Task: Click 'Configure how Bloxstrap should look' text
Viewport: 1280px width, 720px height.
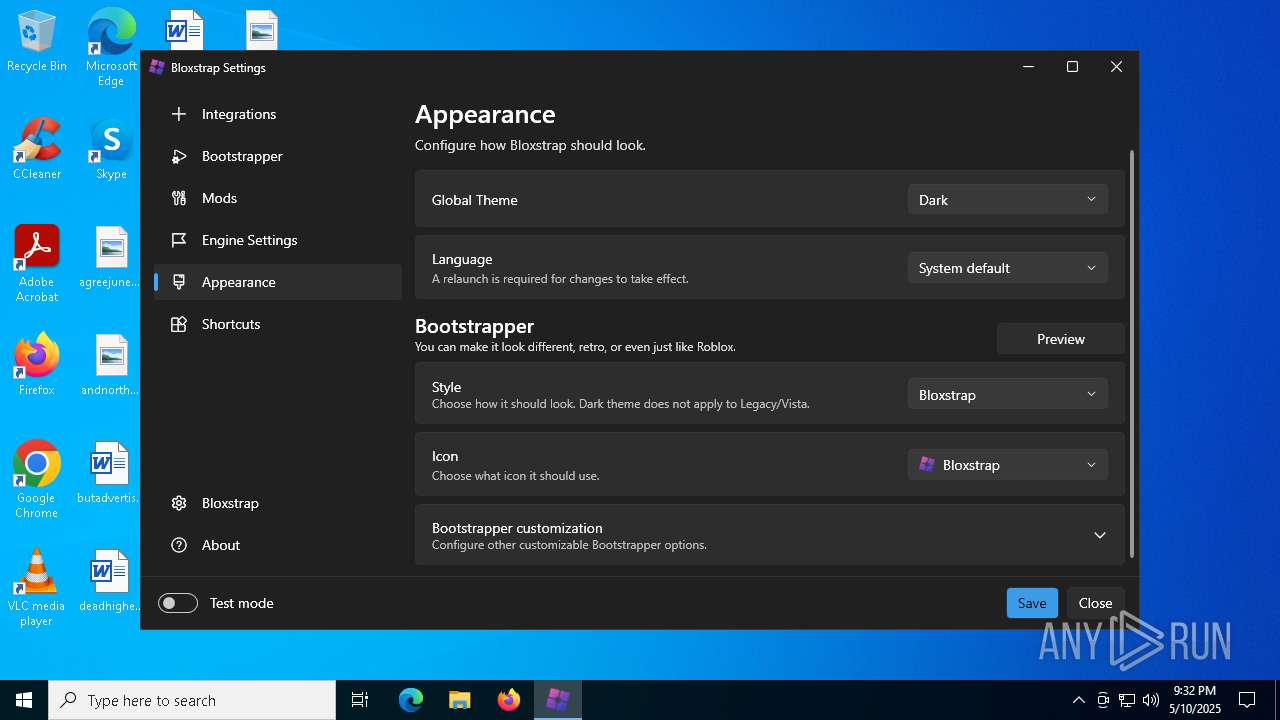Action: point(530,145)
